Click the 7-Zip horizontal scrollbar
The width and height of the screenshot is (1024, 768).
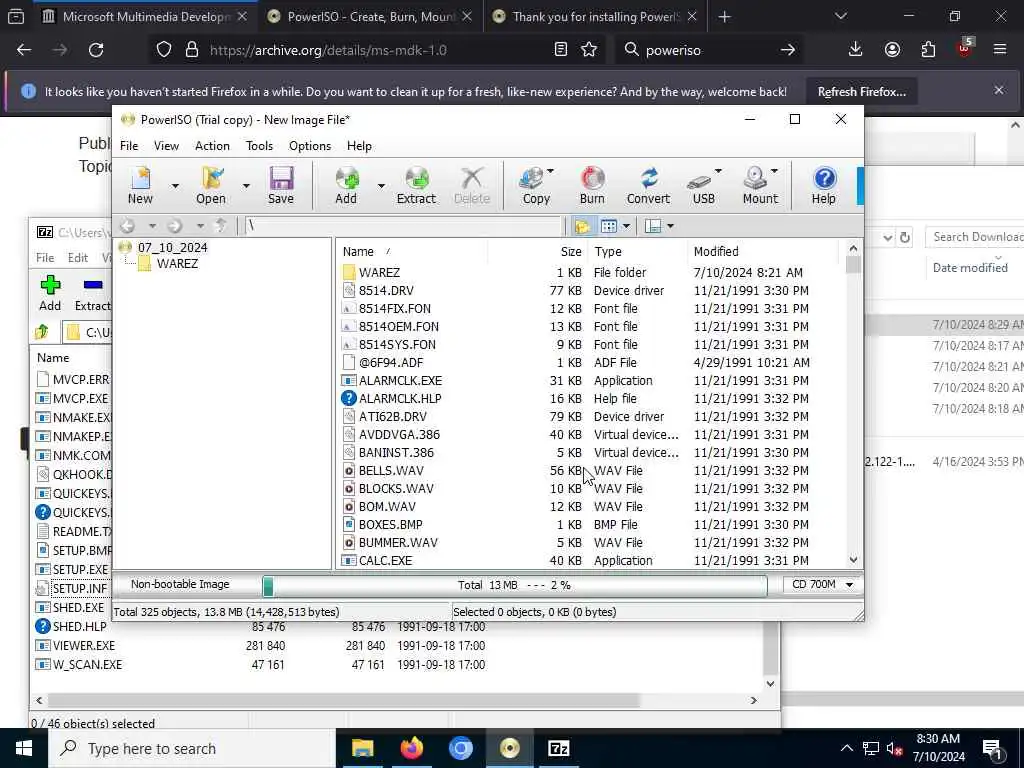tap(396, 700)
